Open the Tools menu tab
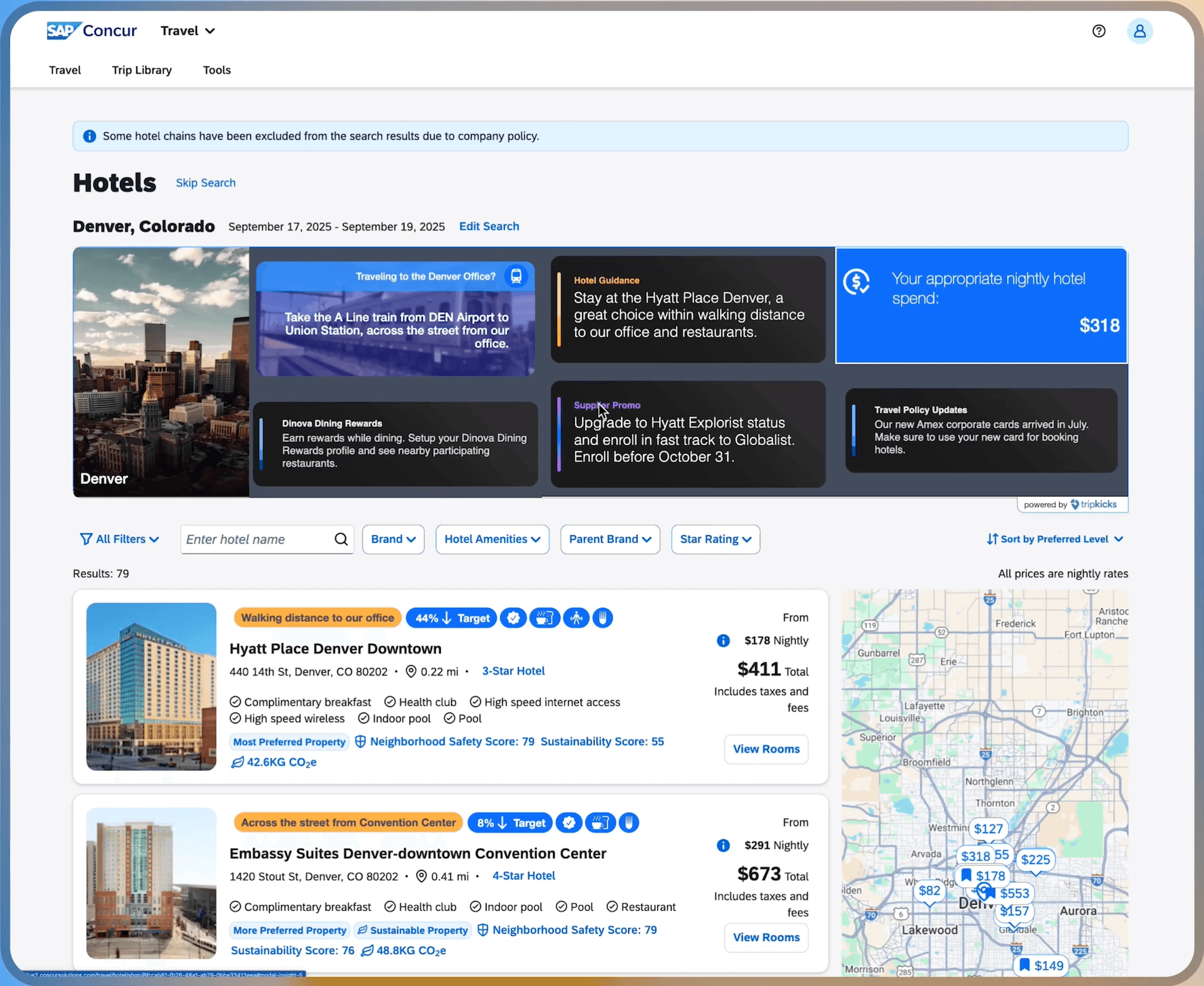 point(217,70)
